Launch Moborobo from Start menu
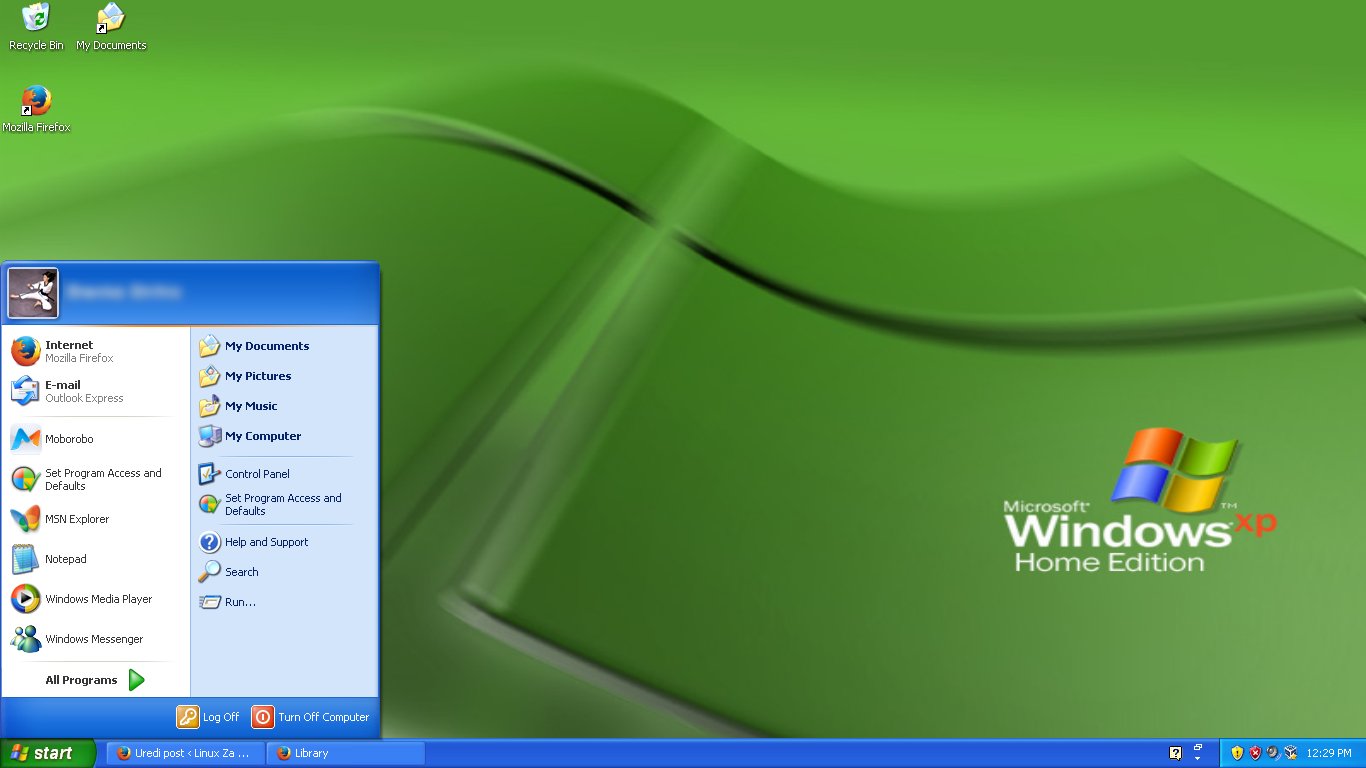This screenshot has width=1366, height=768. (68, 439)
